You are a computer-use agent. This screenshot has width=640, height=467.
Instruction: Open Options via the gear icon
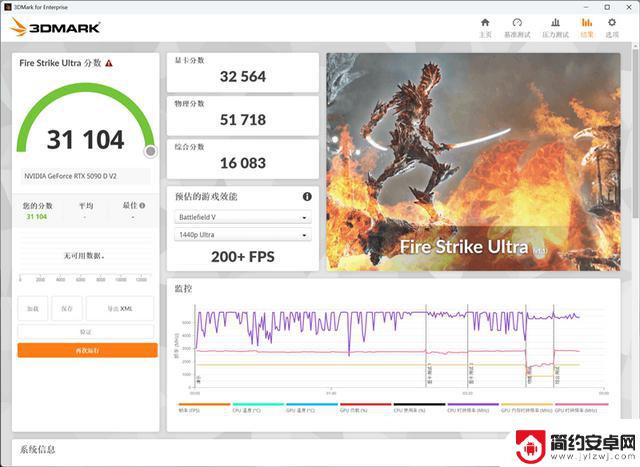coord(611,27)
